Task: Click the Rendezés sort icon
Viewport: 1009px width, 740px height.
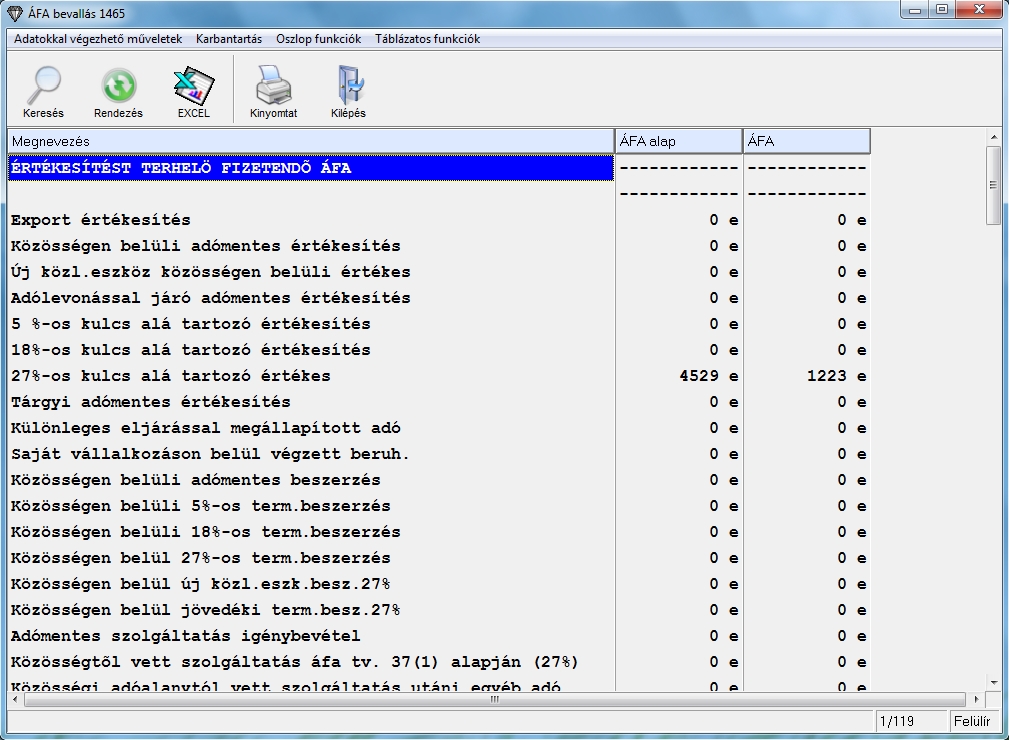Action: coord(118,87)
